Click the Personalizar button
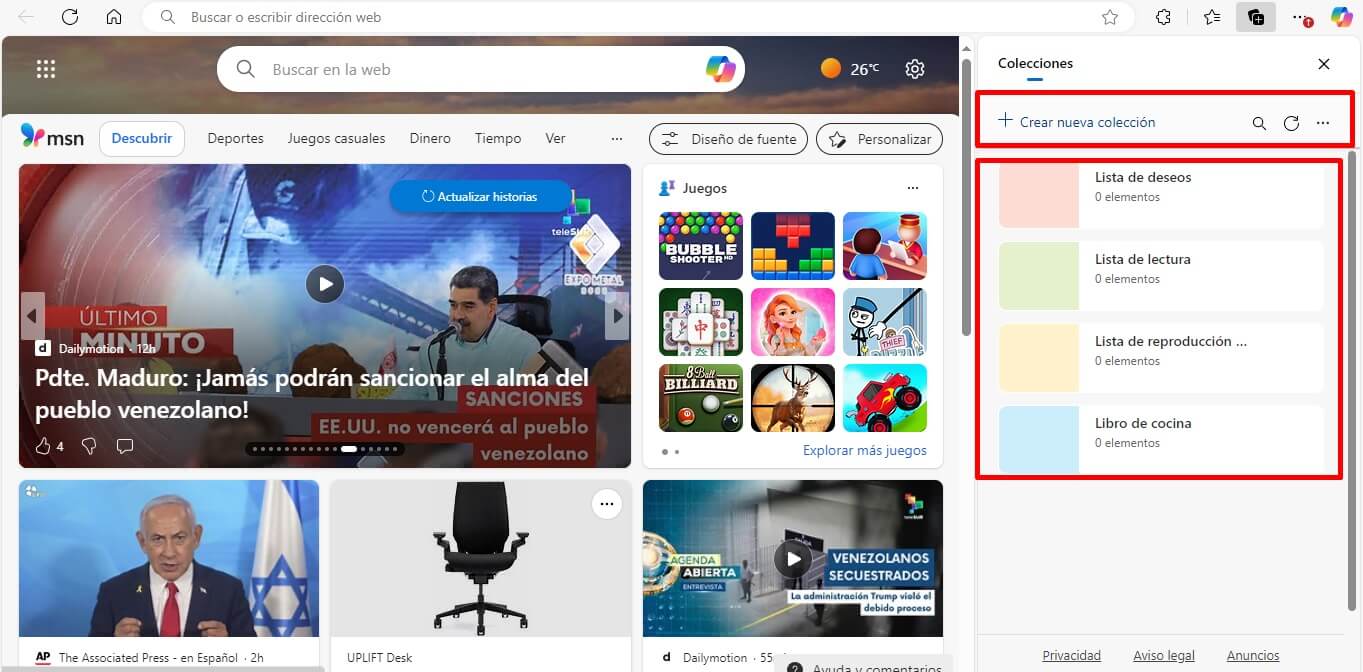This screenshot has width=1363, height=672. click(x=880, y=139)
